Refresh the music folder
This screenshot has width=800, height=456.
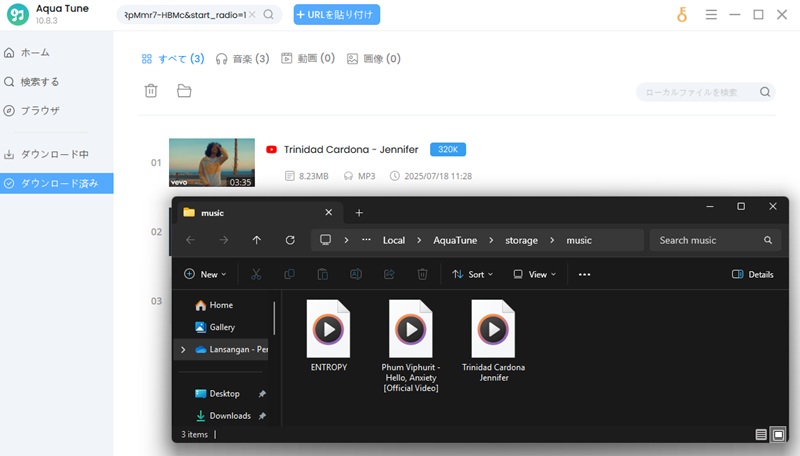[290, 240]
